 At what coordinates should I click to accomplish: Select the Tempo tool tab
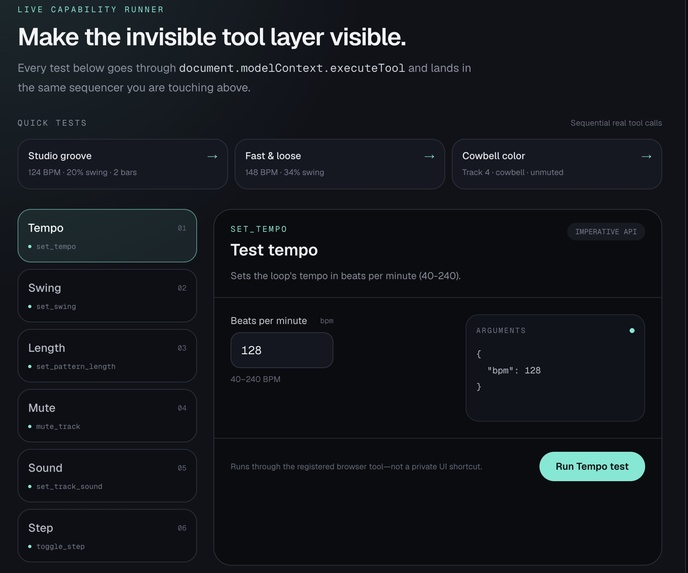coord(107,236)
